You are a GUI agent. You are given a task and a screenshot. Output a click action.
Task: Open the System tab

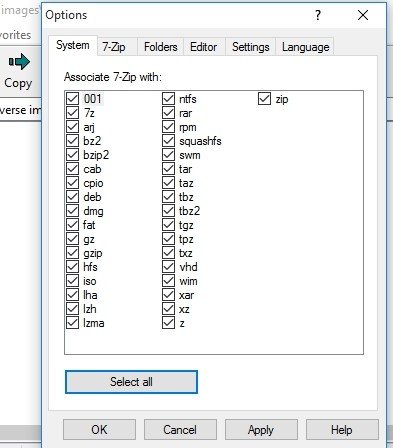(x=73, y=45)
